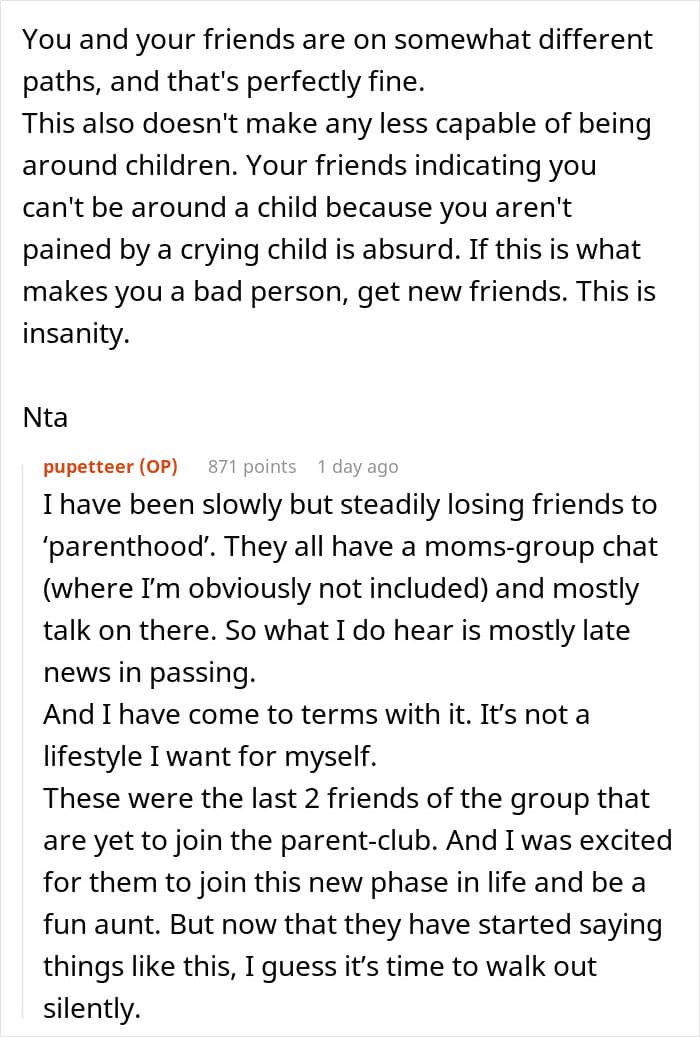
Task: Click the line beginning 'This also doesn't make'
Action: click(337, 124)
